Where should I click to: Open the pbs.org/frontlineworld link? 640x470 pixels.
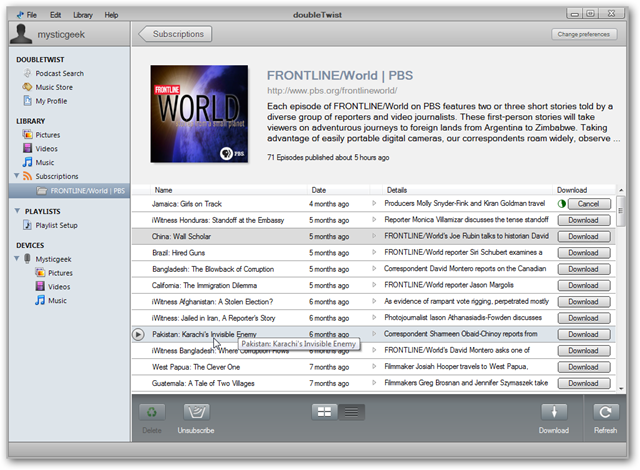[x=332, y=91]
